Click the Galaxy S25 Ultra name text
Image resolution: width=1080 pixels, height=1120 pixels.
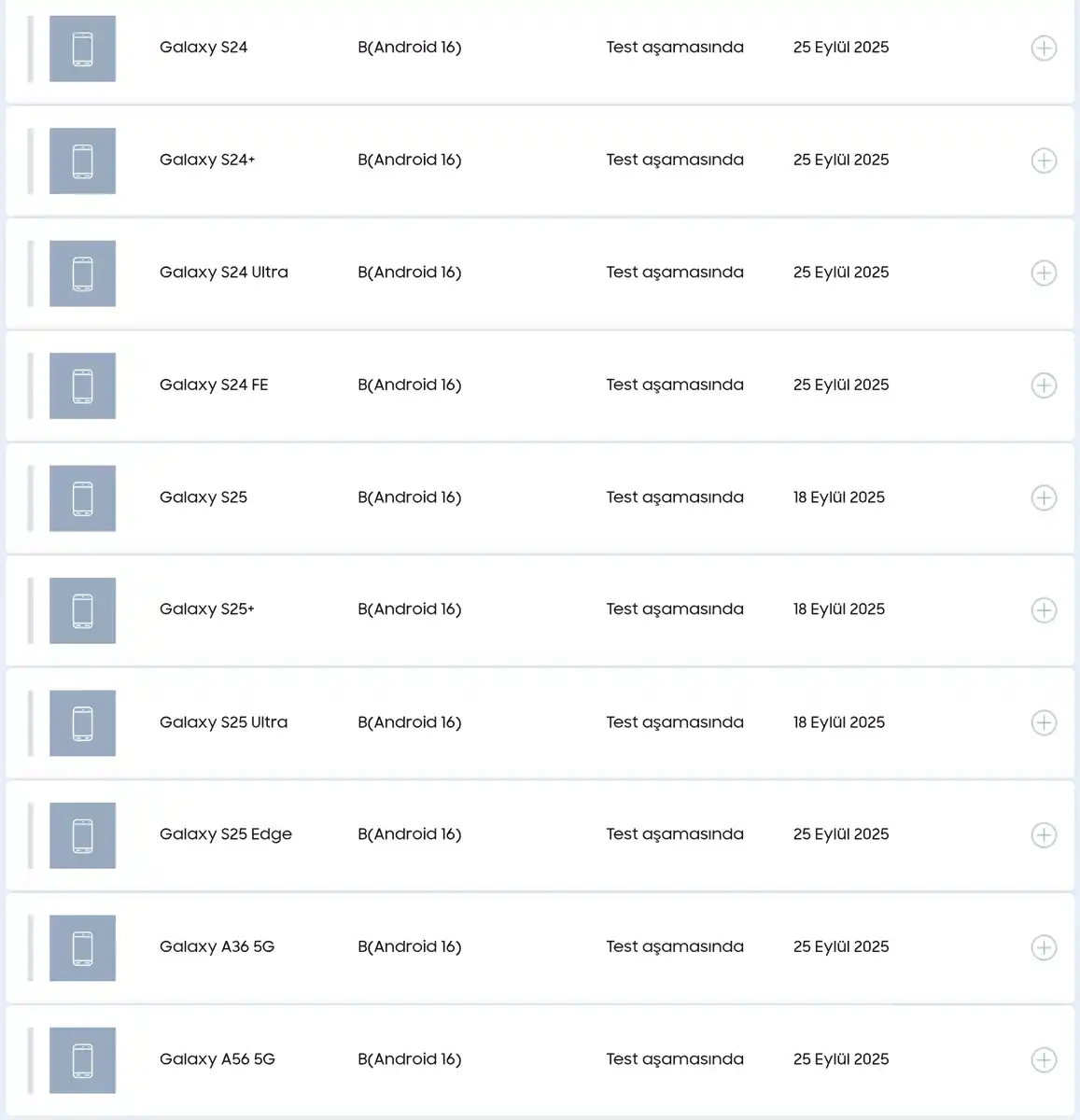click(223, 722)
